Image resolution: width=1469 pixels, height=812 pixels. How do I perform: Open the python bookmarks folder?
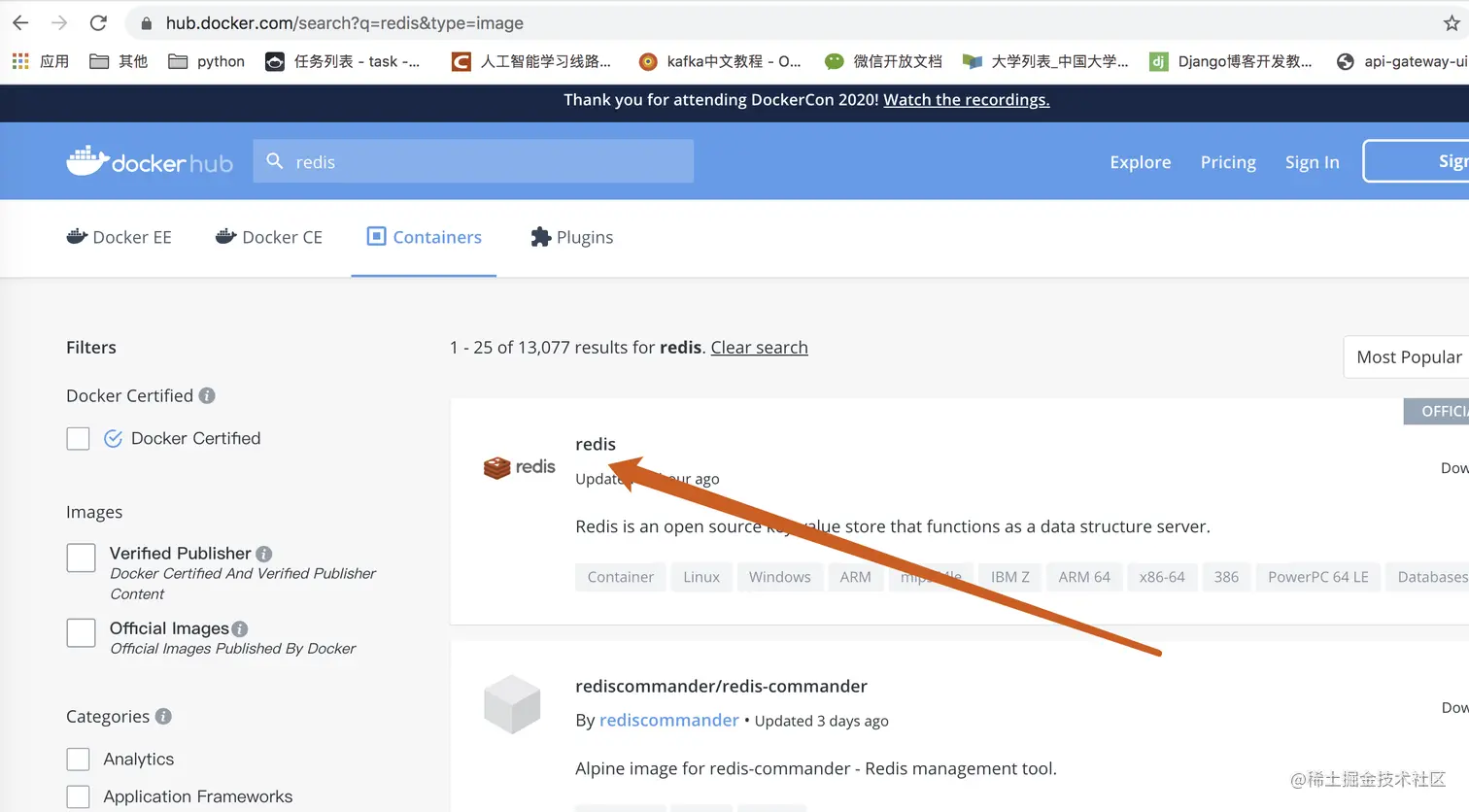(206, 61)
